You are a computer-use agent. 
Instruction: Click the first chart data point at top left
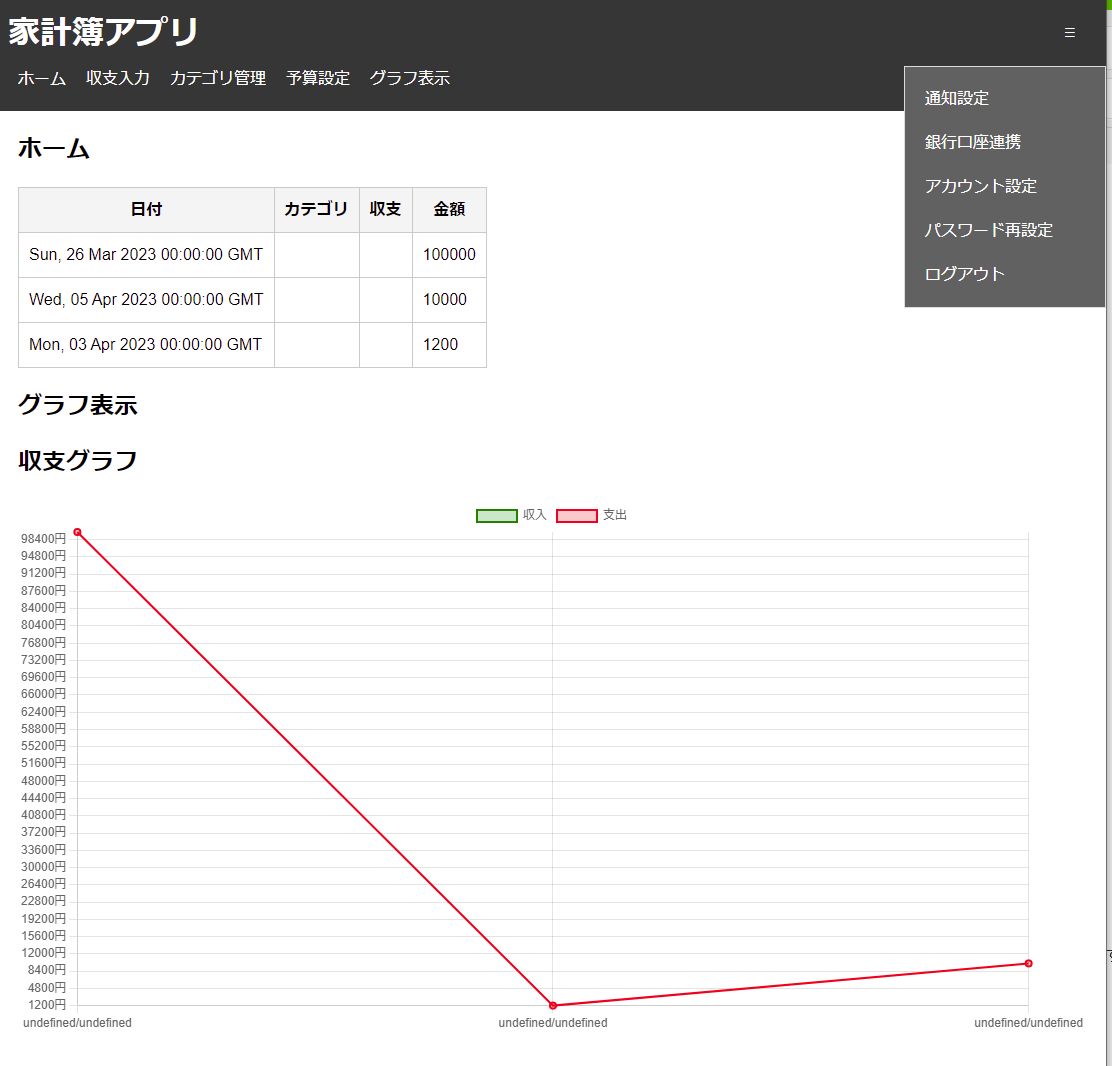pos(77,532)
